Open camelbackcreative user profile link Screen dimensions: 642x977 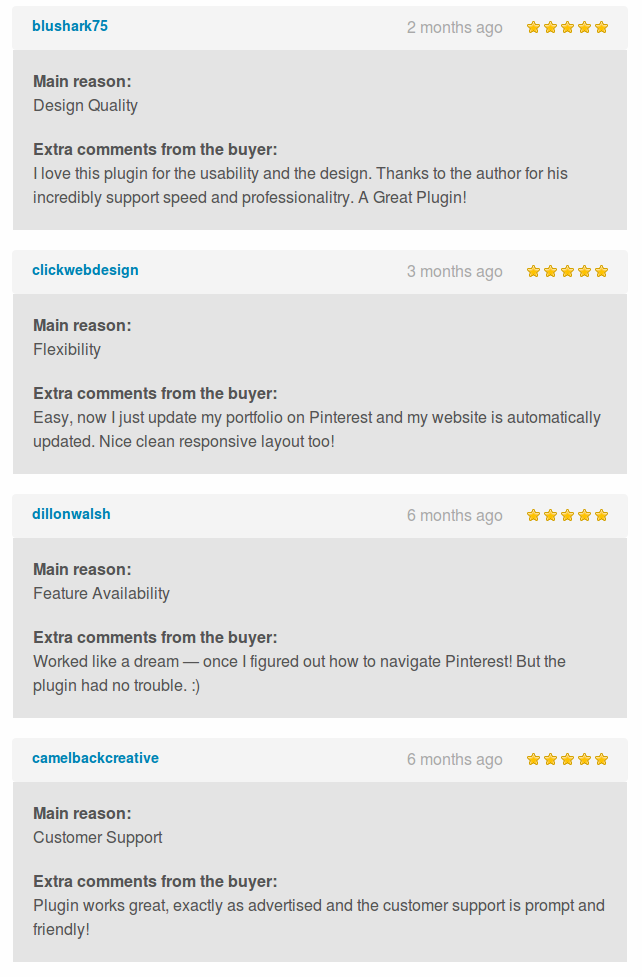point(95,758)
